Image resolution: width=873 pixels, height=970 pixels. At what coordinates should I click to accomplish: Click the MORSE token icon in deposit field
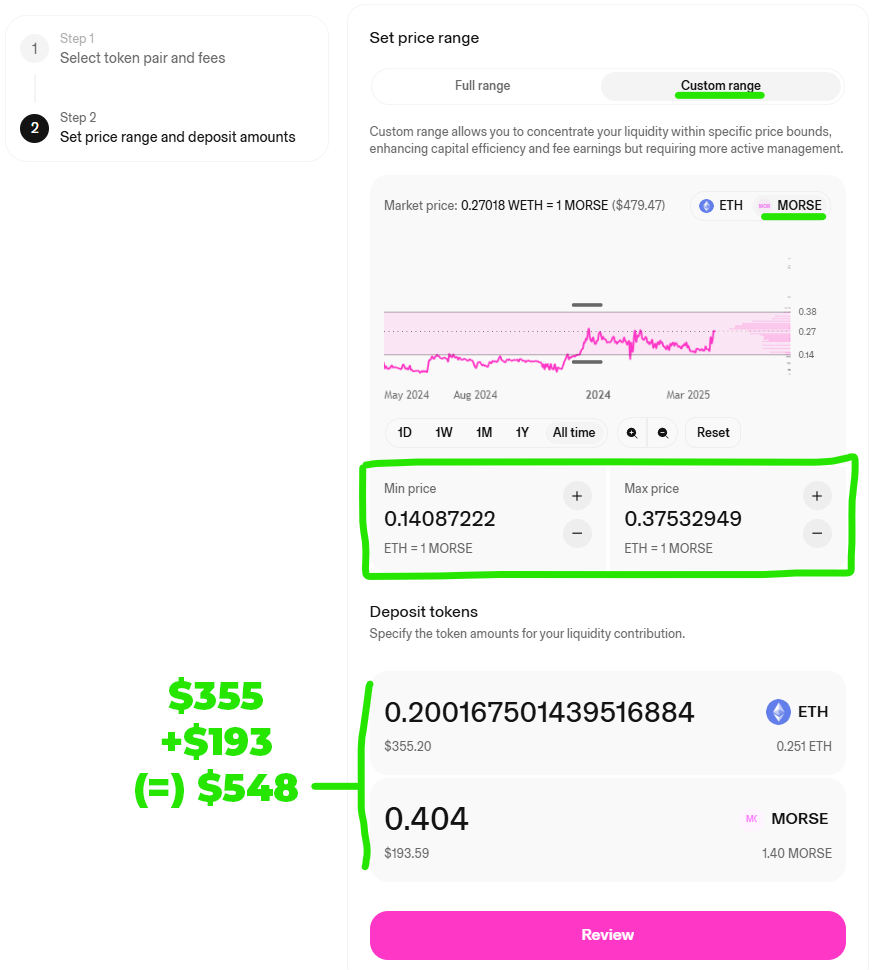(x=752, y=818)
